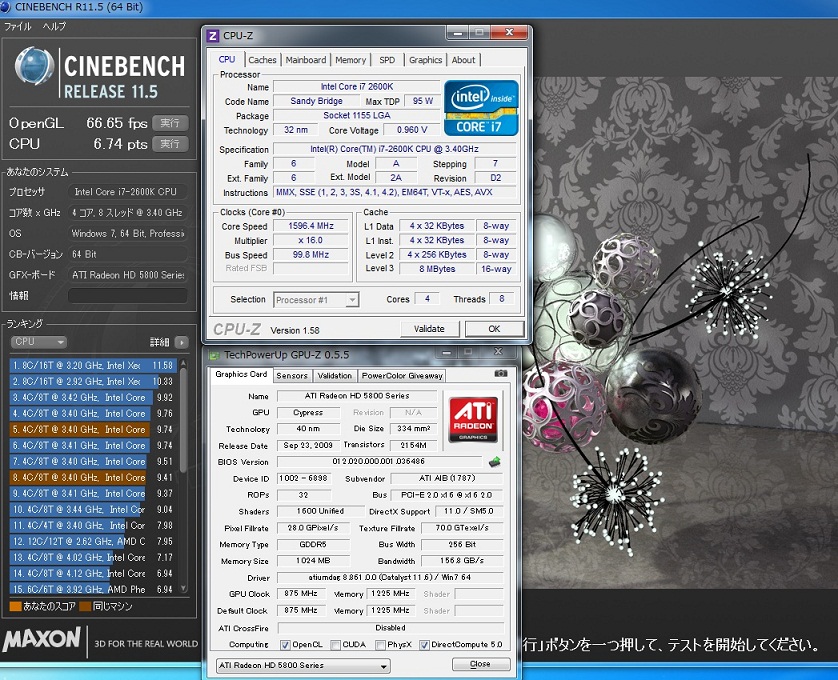Click the MAXON logo
Screen dimensions: 838x680
click(40, 642)
